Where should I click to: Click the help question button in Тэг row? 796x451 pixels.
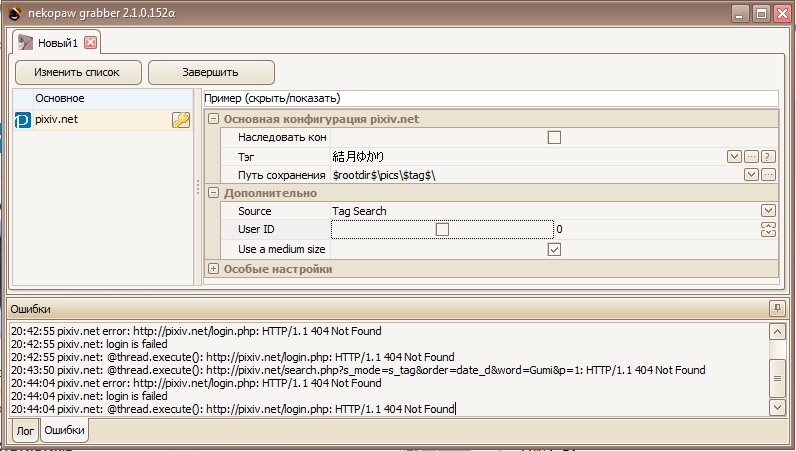(x=768, y=156)
